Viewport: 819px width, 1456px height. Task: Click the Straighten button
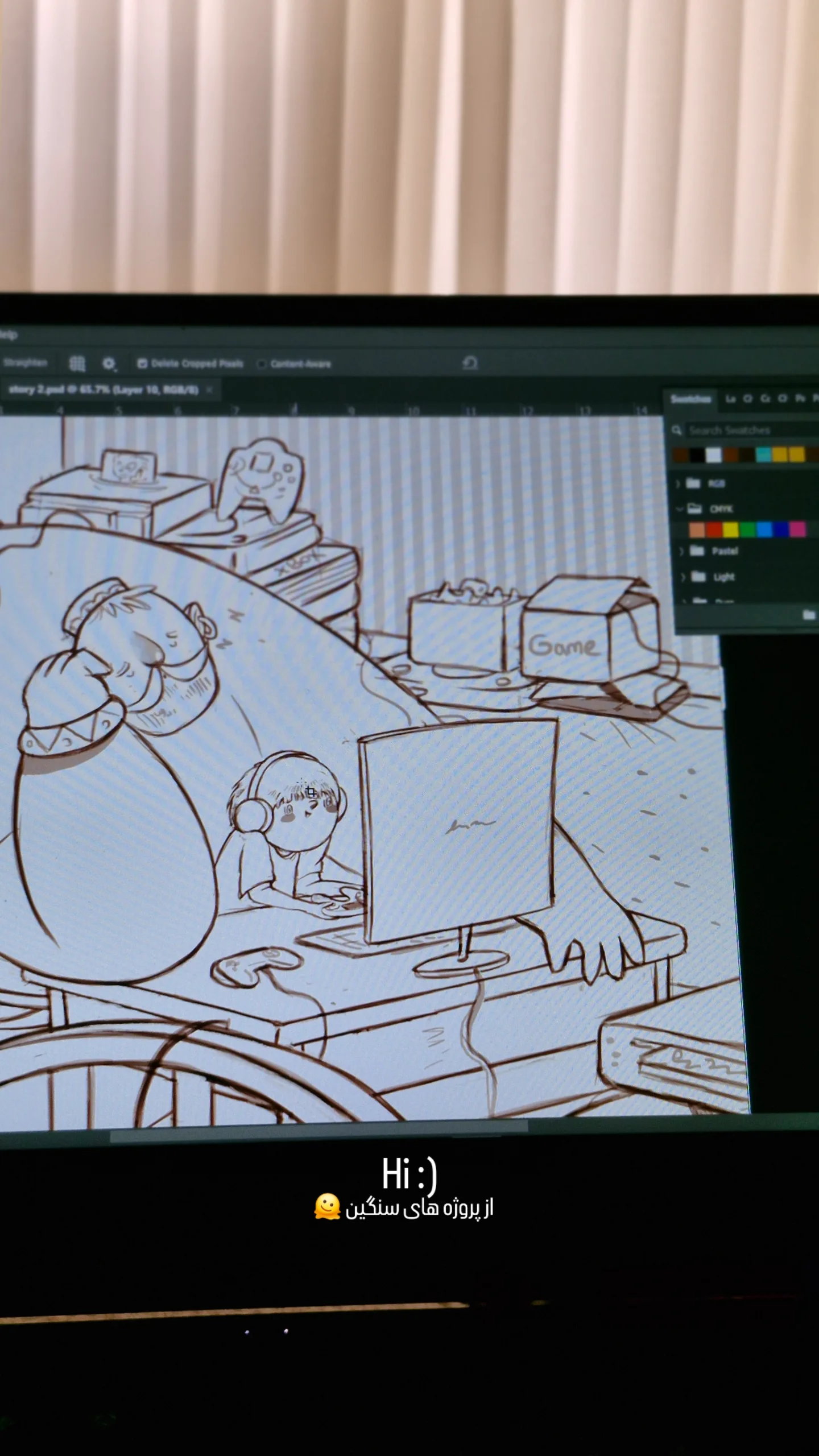tap(24, 362)
